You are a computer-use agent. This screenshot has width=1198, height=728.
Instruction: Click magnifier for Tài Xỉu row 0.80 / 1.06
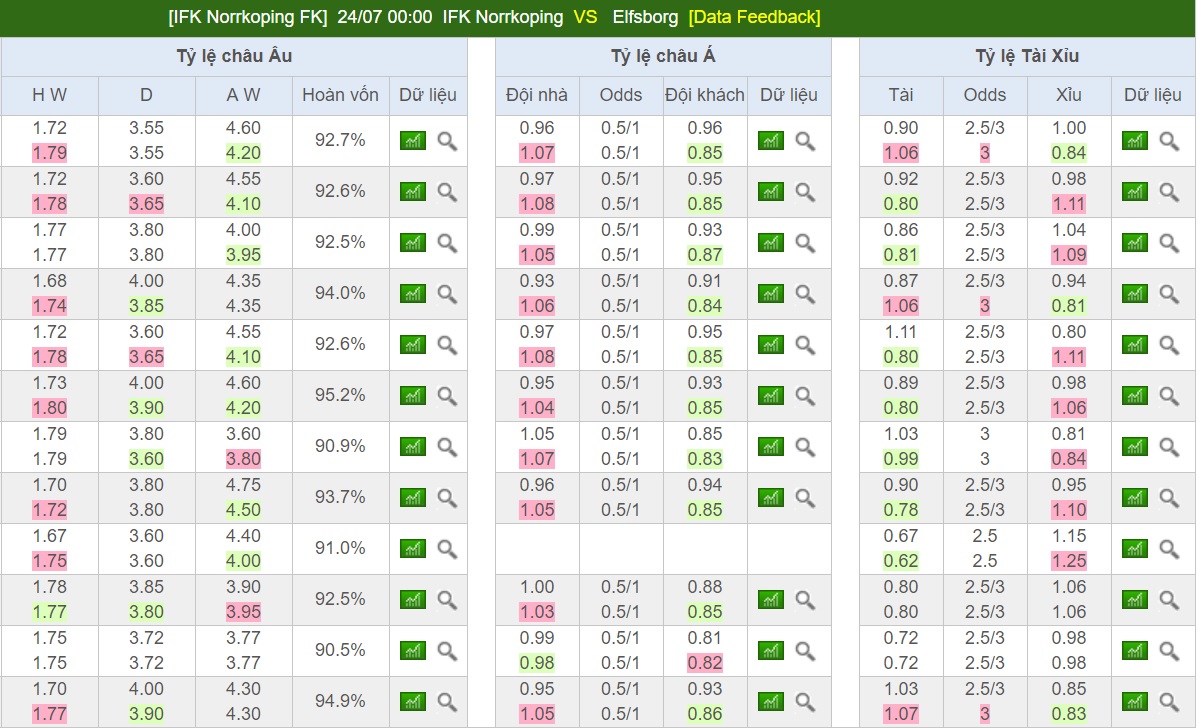tap(1169, 600)
